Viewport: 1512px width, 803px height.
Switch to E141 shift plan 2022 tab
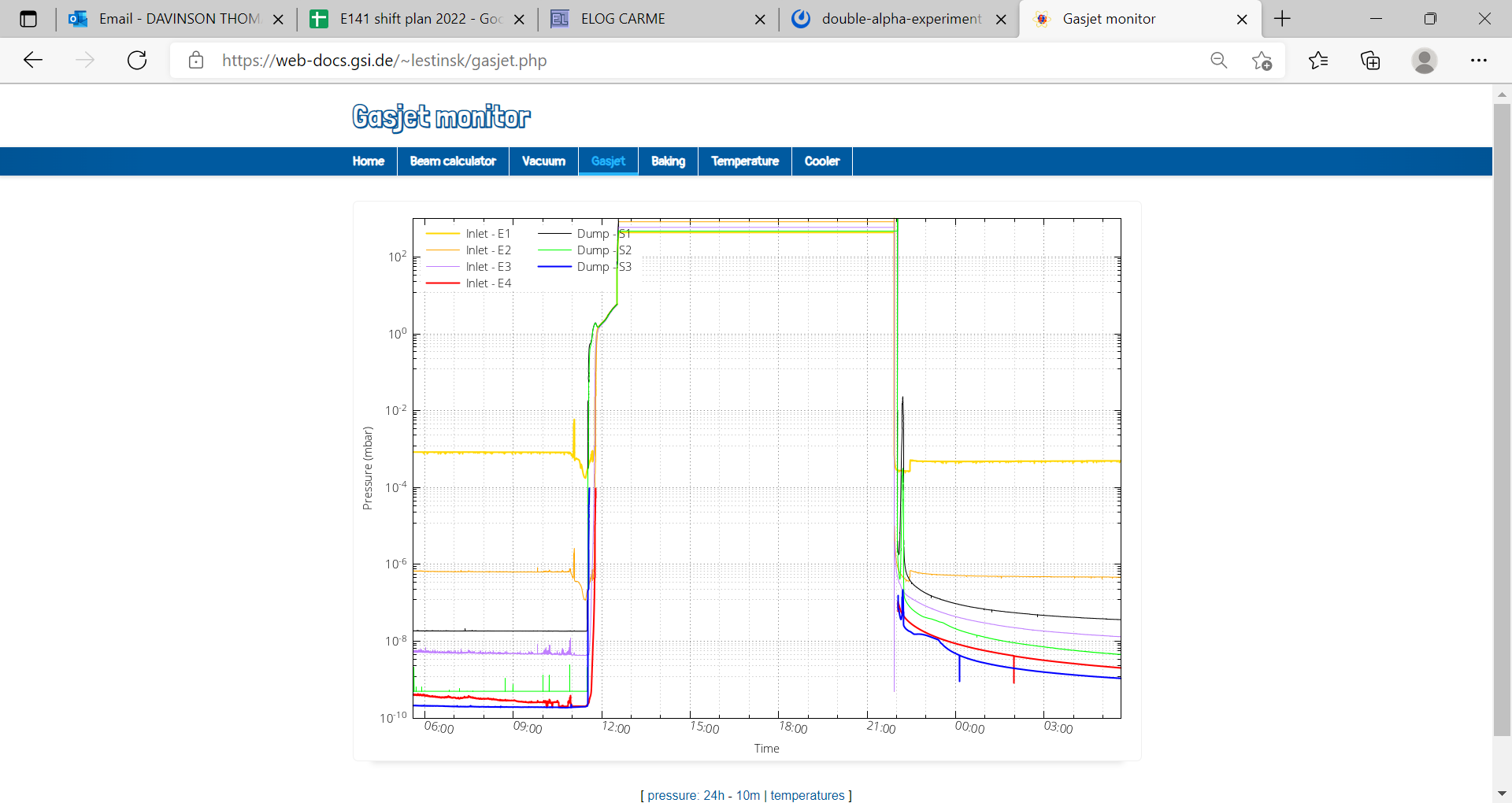click(x=421, y=19)
